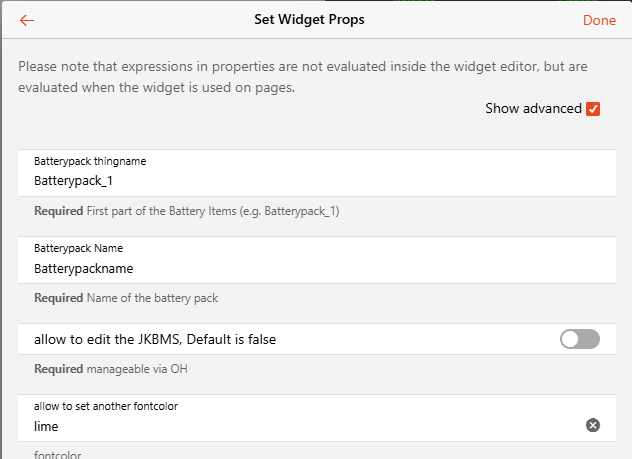The width and height of the screenshot is (632, 459).
Task: Click the Required text under the JKBMS toggle
Action: click(59, 369)
